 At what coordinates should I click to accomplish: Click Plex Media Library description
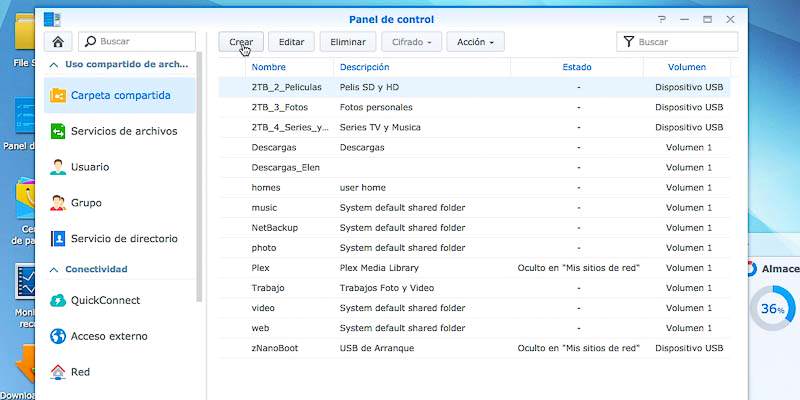(x=379, y=268)
